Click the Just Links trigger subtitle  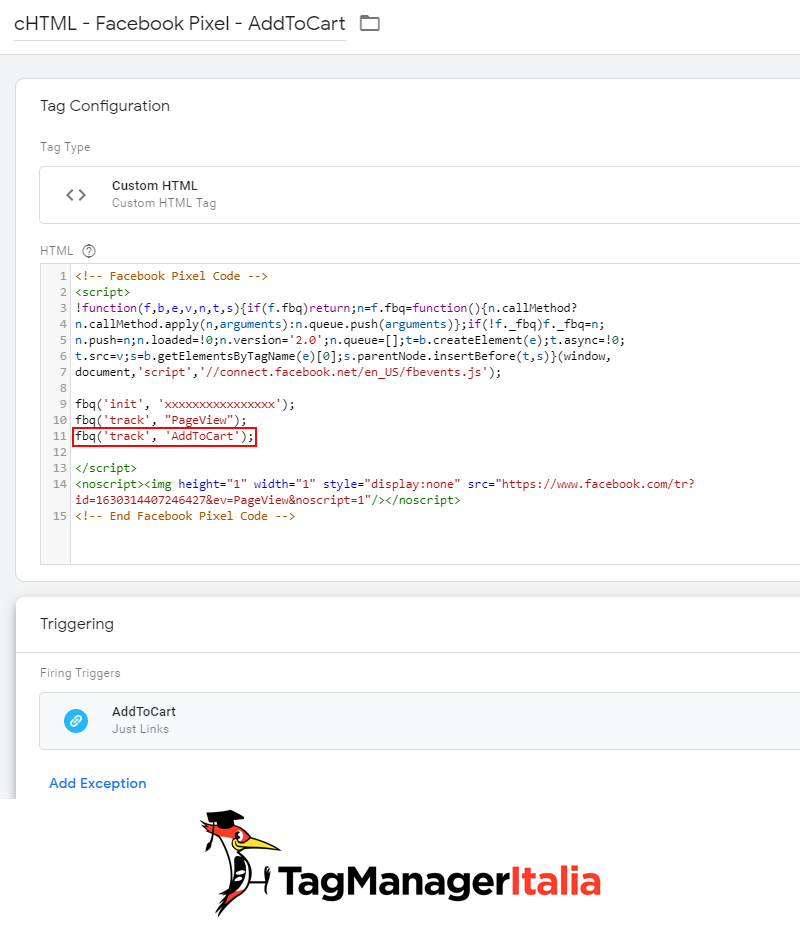(x=140, y=729)
